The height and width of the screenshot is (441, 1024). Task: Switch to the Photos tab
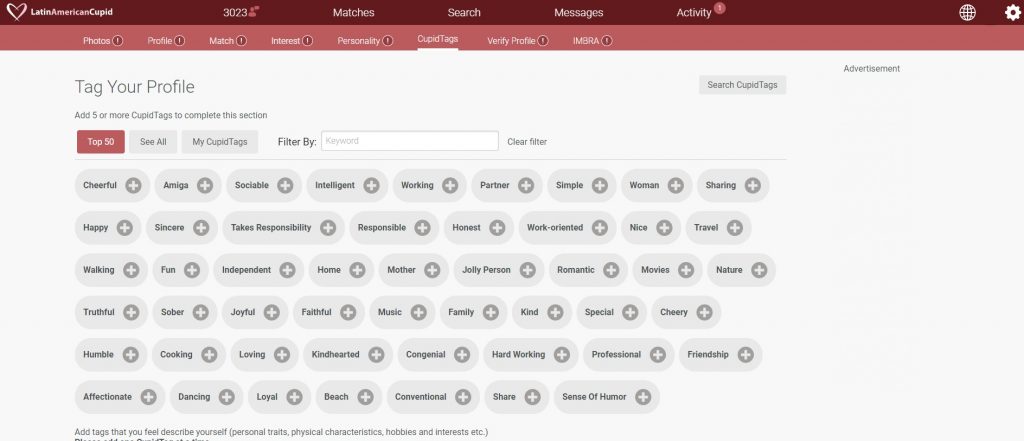pyautogui.click(x=103, y=41)
